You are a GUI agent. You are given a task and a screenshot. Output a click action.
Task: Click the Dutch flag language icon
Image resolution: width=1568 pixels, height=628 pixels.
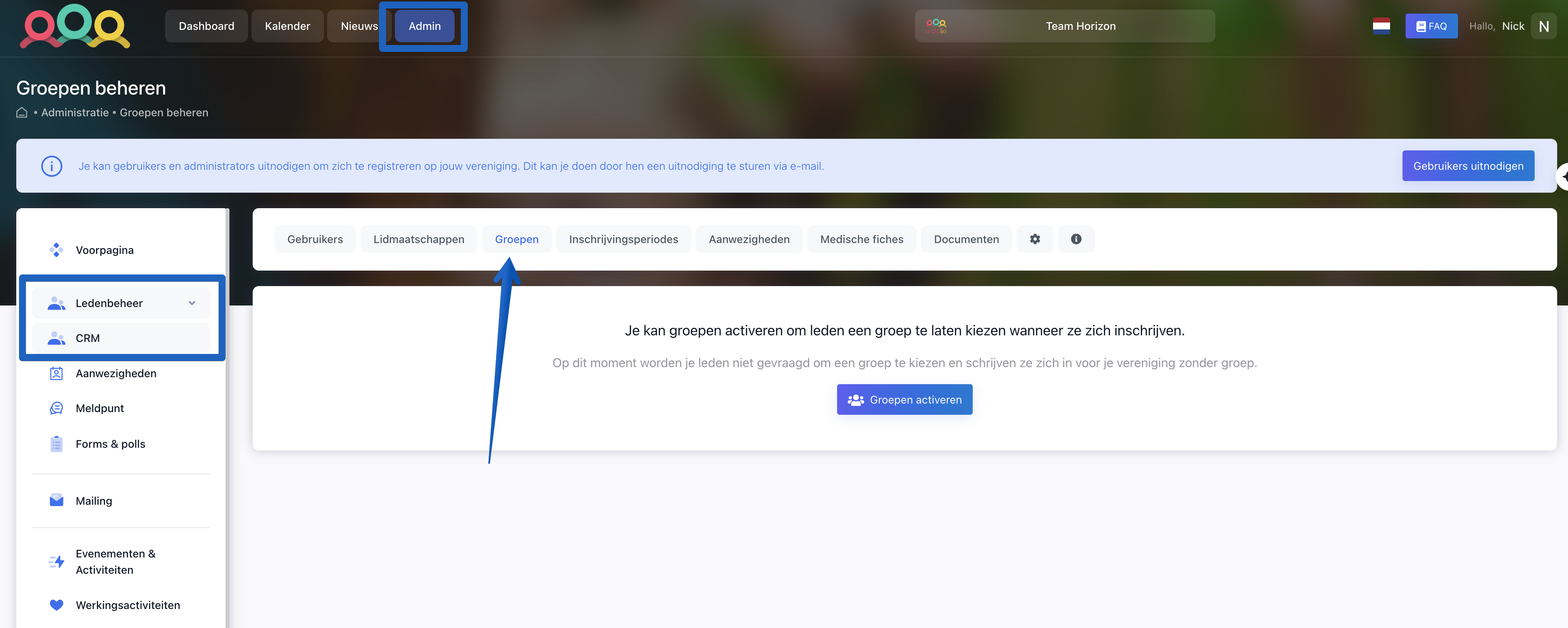pos(1381,26)
